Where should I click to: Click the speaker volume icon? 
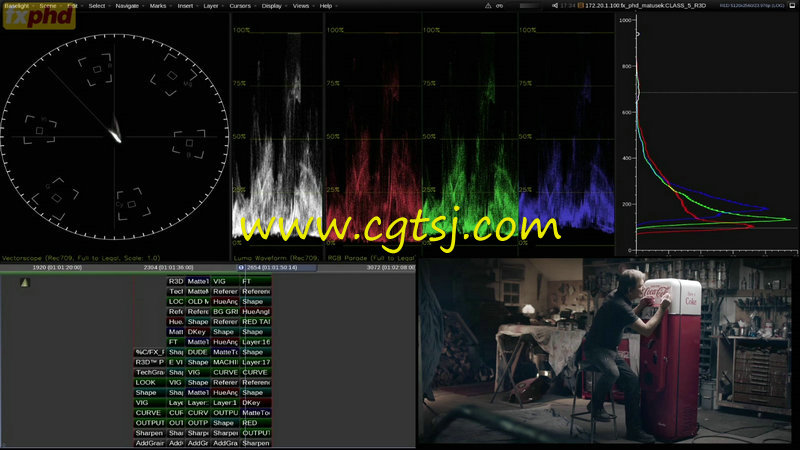pos(555,6)
